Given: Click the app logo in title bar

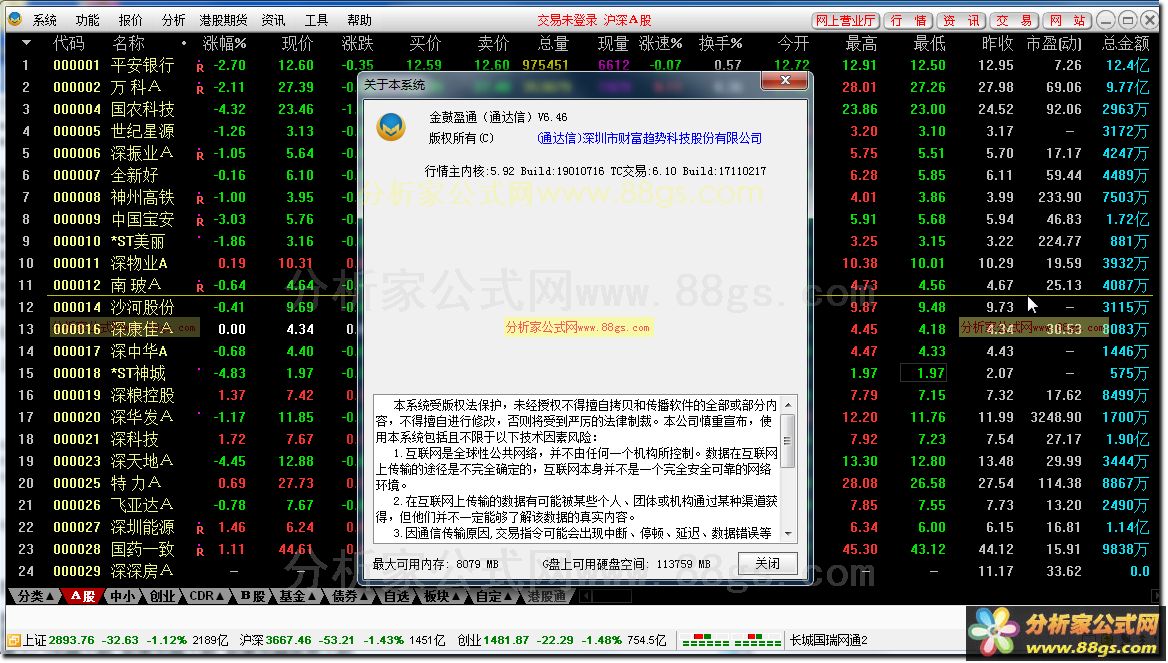Looking at the screenshot, I should pos(14,19).
